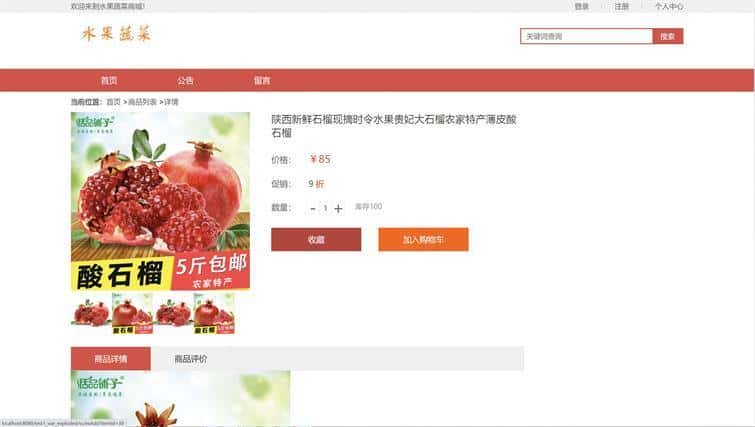Click the 收藏 favorite button
The width and height of the screenshot is (755, 427).
pos(316,239)
